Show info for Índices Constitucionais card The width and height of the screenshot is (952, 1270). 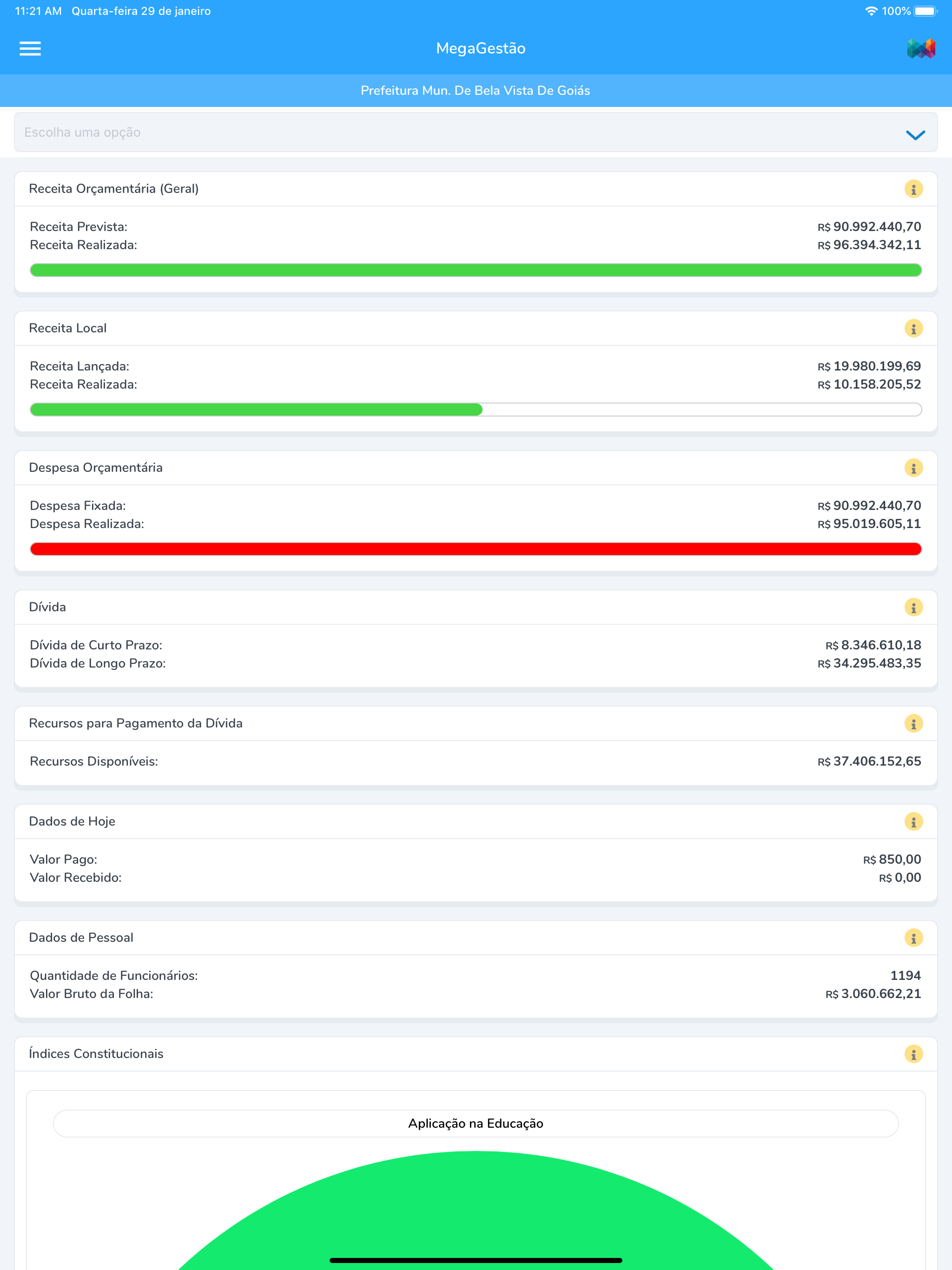pyautogui.click(x=913, y=1054)
